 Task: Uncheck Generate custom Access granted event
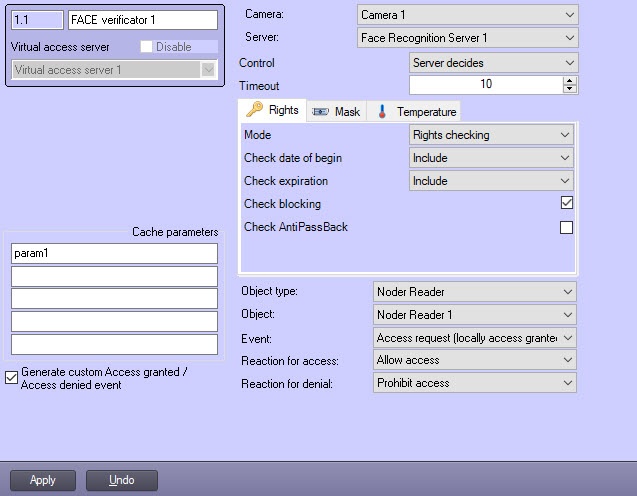point(12,377)
